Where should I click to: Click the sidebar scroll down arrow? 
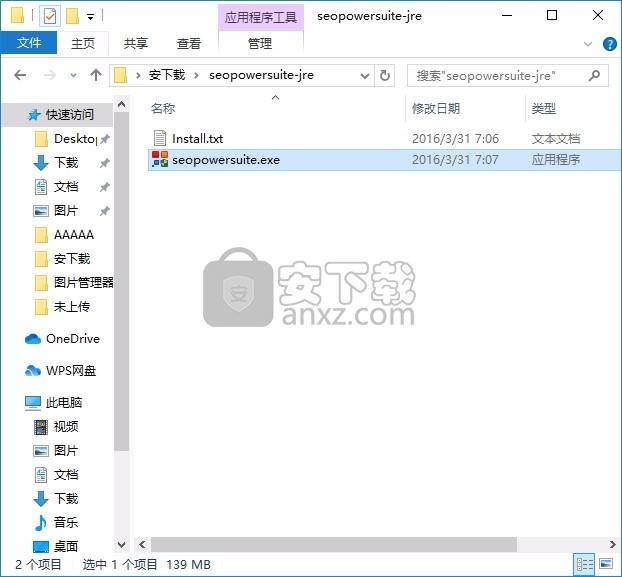pyautogui.click(x=121, y=545)
